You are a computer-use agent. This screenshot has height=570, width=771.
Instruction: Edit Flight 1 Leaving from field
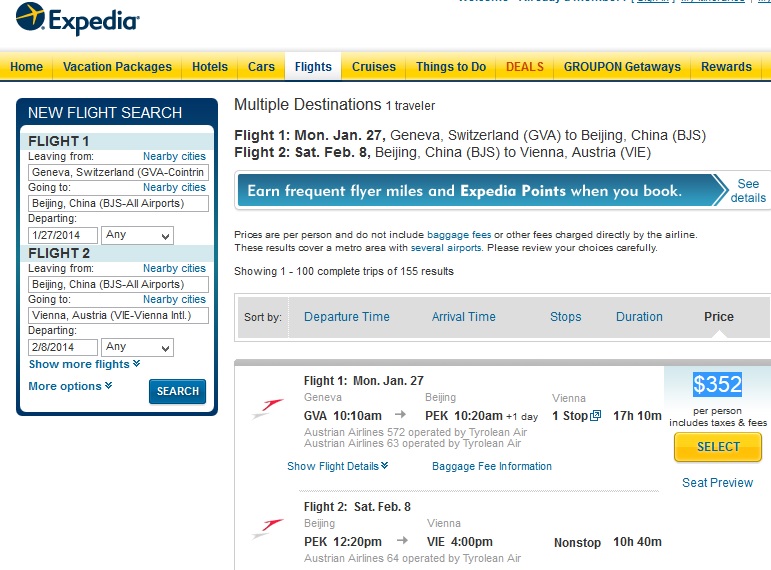[x=119, y=172]
